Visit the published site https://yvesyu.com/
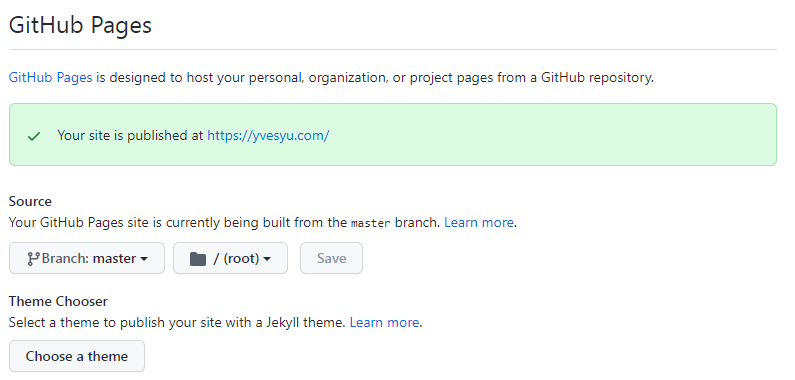The width and height of the screenshot is (795, 380). tap(268, 135)
